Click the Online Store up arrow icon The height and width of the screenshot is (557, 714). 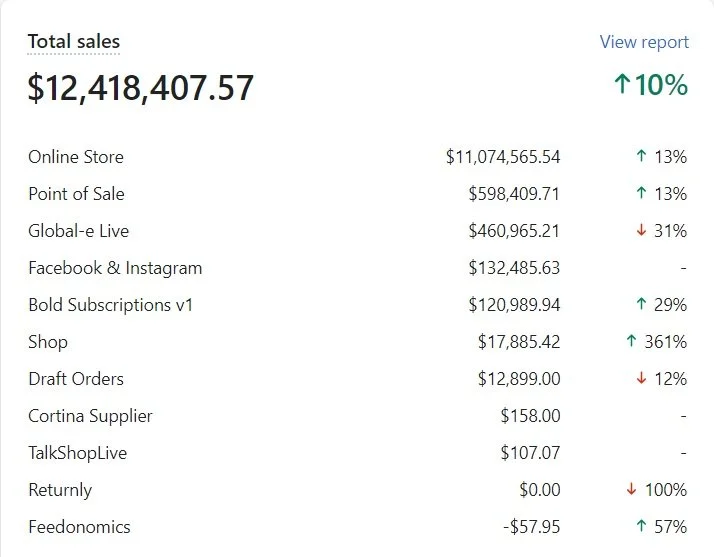641,157
